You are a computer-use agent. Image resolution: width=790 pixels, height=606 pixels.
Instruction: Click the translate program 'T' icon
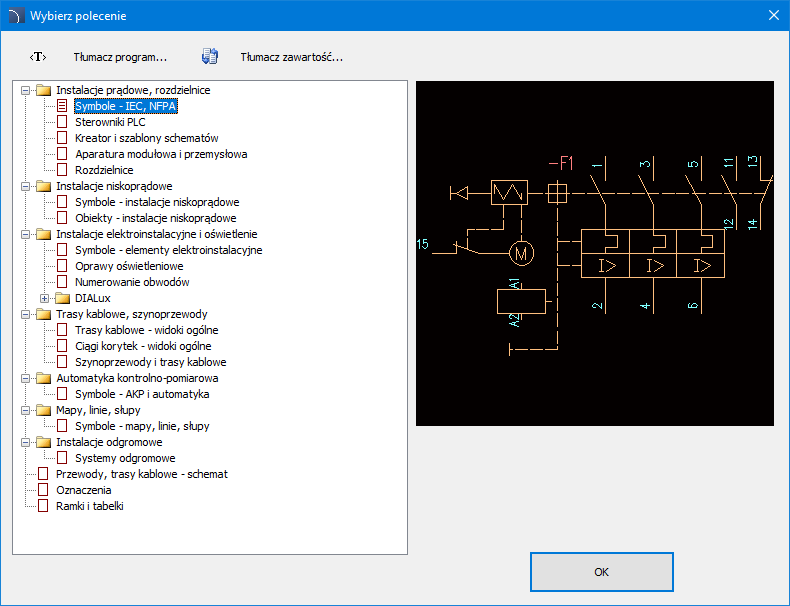(38, 57)
